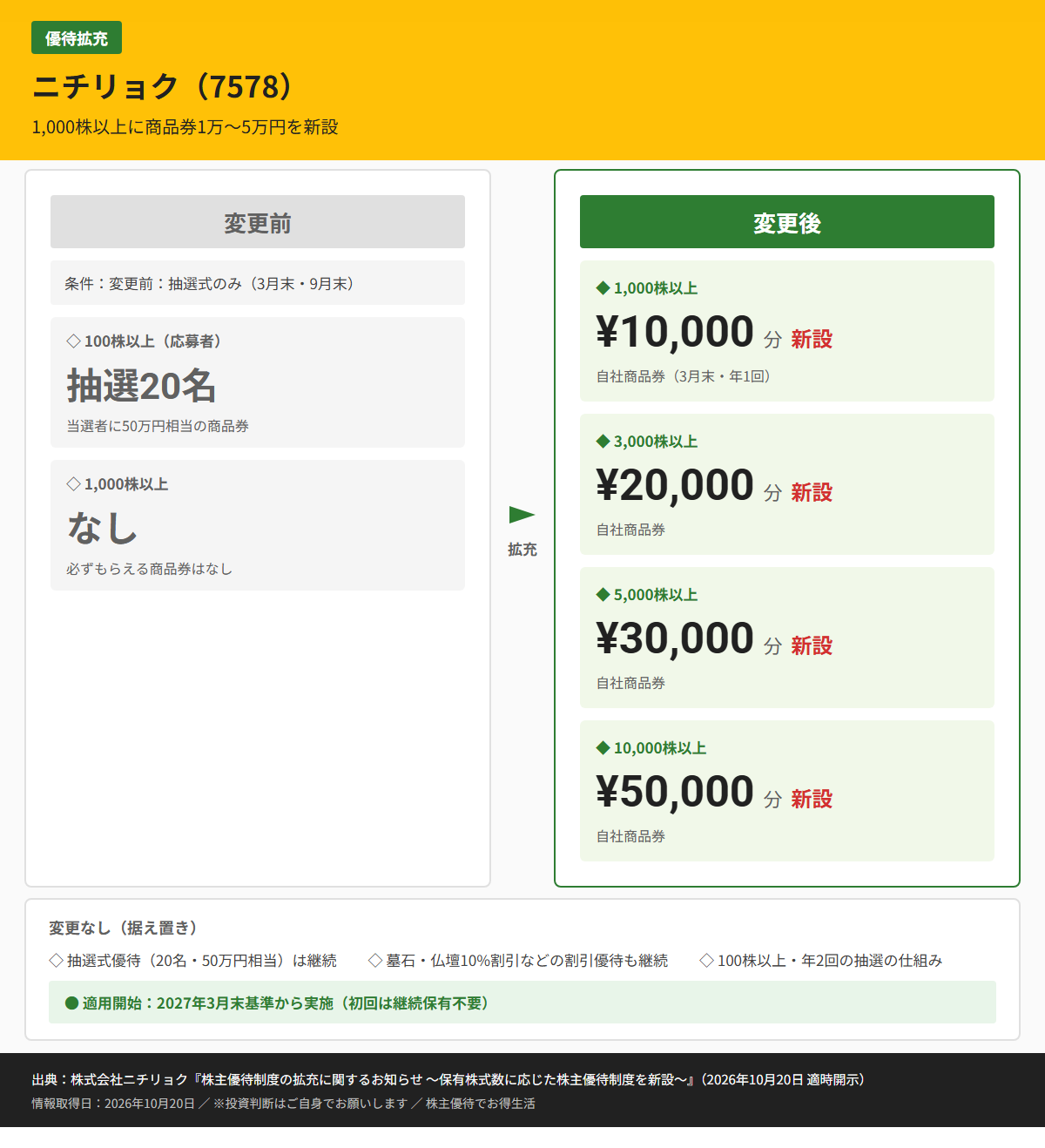Click the filled diamond beside 1,000株以上 in 変更後

coord(603,288)
